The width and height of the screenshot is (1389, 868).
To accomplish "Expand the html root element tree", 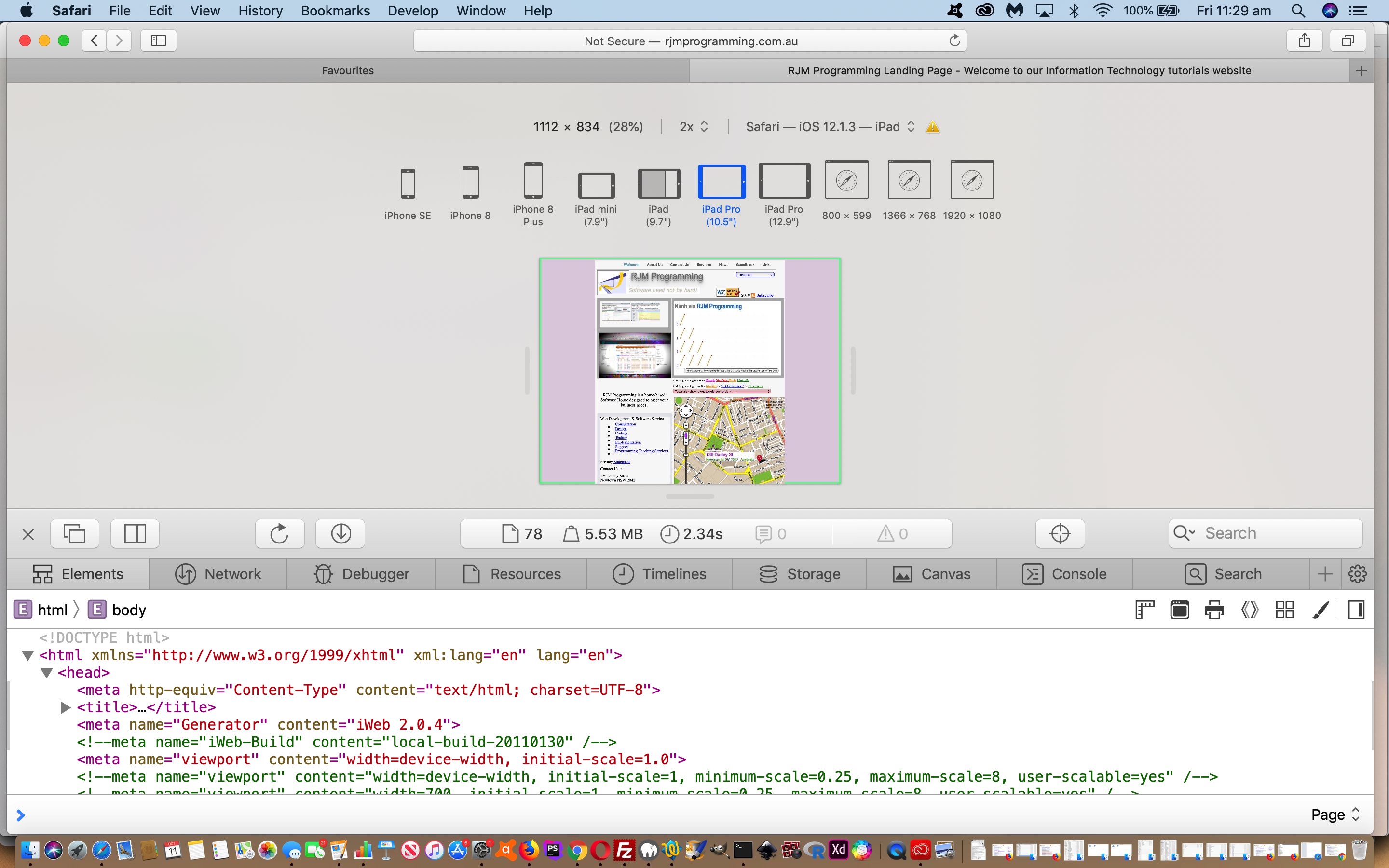I will point(27,655).
